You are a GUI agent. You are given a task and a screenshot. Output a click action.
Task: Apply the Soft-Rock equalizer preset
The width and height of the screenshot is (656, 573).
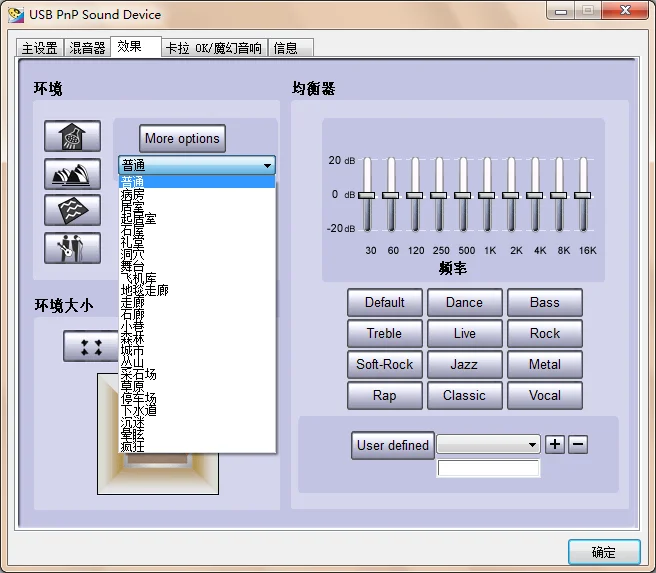[385, 364]
